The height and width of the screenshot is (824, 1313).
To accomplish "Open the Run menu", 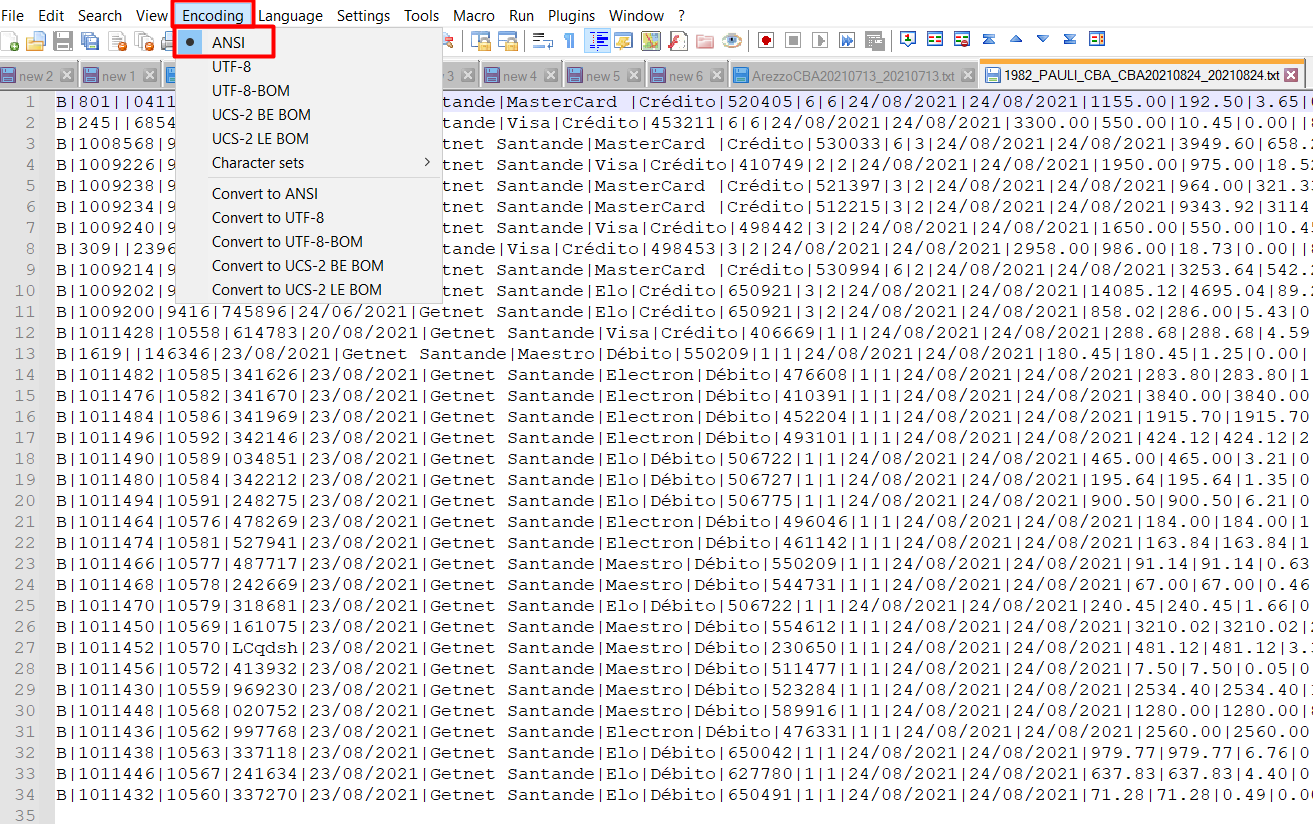I will [x=521, y=15].
